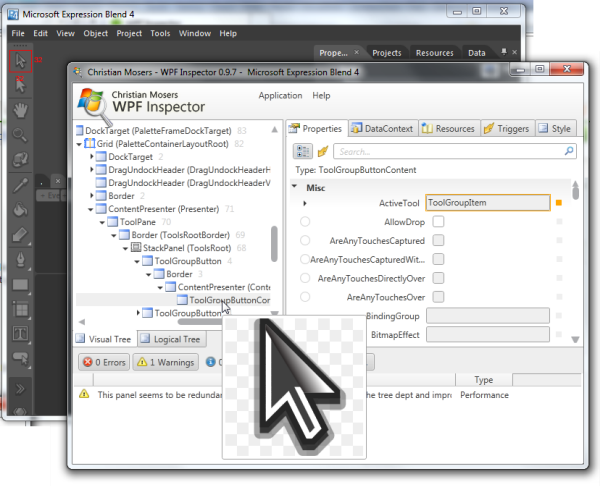The image size is (600, 486).
Task: Switch to the Resources tab in WPF Inspector
Action: click(x=448, y=129)
